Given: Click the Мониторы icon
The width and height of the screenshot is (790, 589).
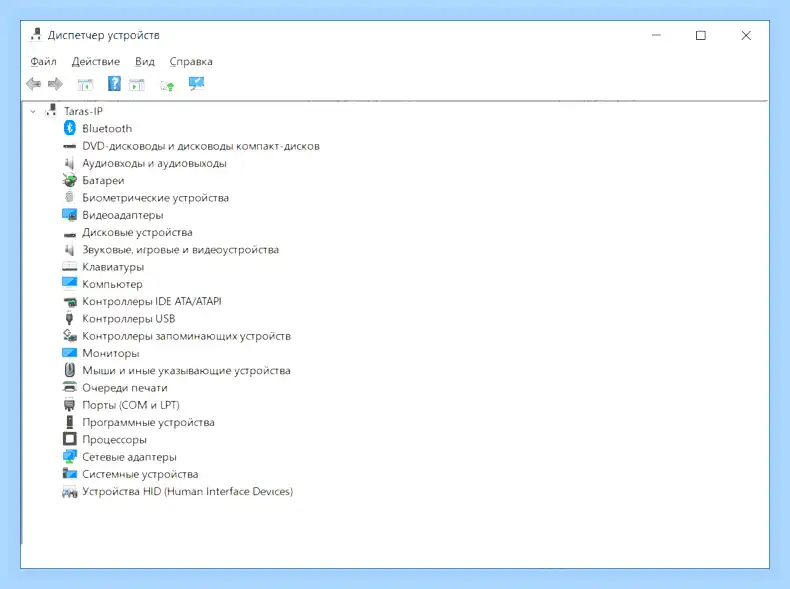Looking at the screenshot, I should click(70, 352).
